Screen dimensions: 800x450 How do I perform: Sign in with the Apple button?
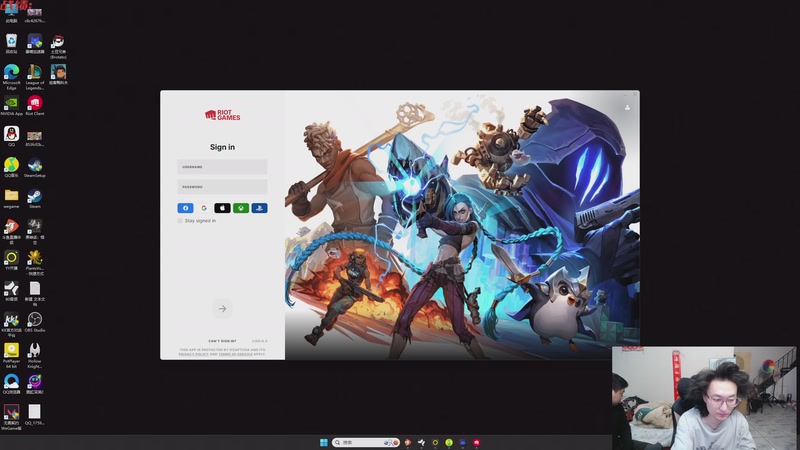pyautogui.click(x=222, y=208)
